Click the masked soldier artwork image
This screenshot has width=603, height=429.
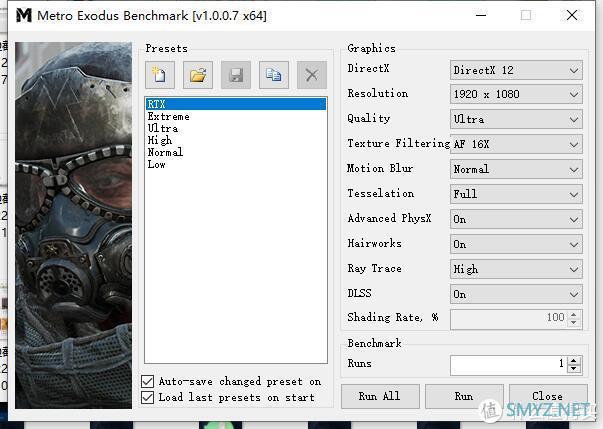click(x=73, y=225)
